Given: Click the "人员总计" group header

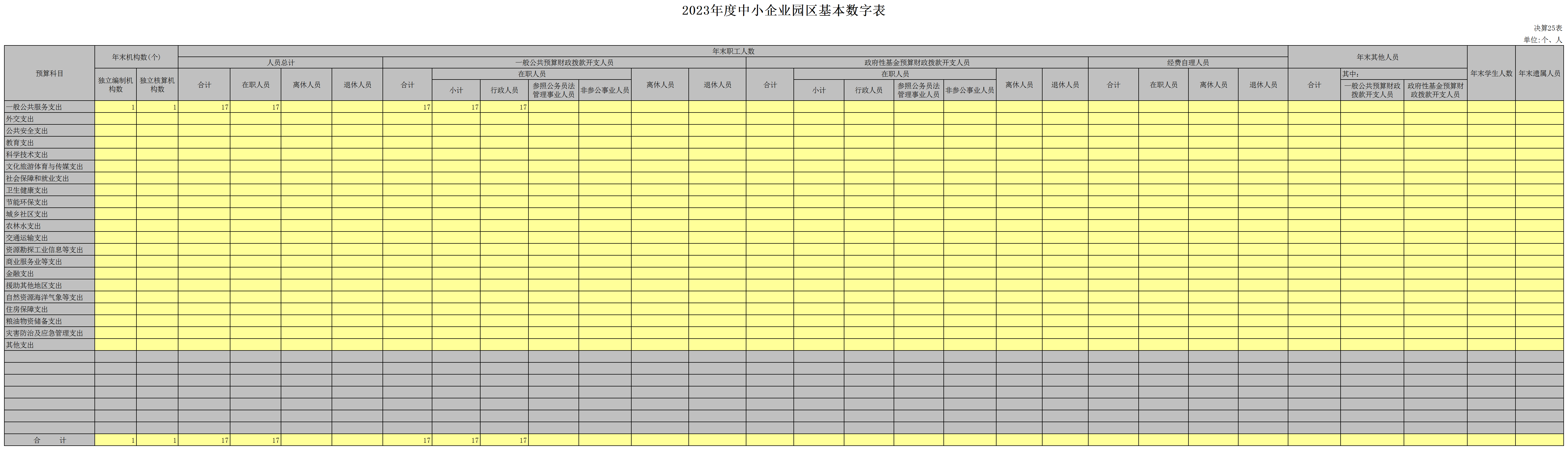Looking at the screenshot, I should [281, 63].
